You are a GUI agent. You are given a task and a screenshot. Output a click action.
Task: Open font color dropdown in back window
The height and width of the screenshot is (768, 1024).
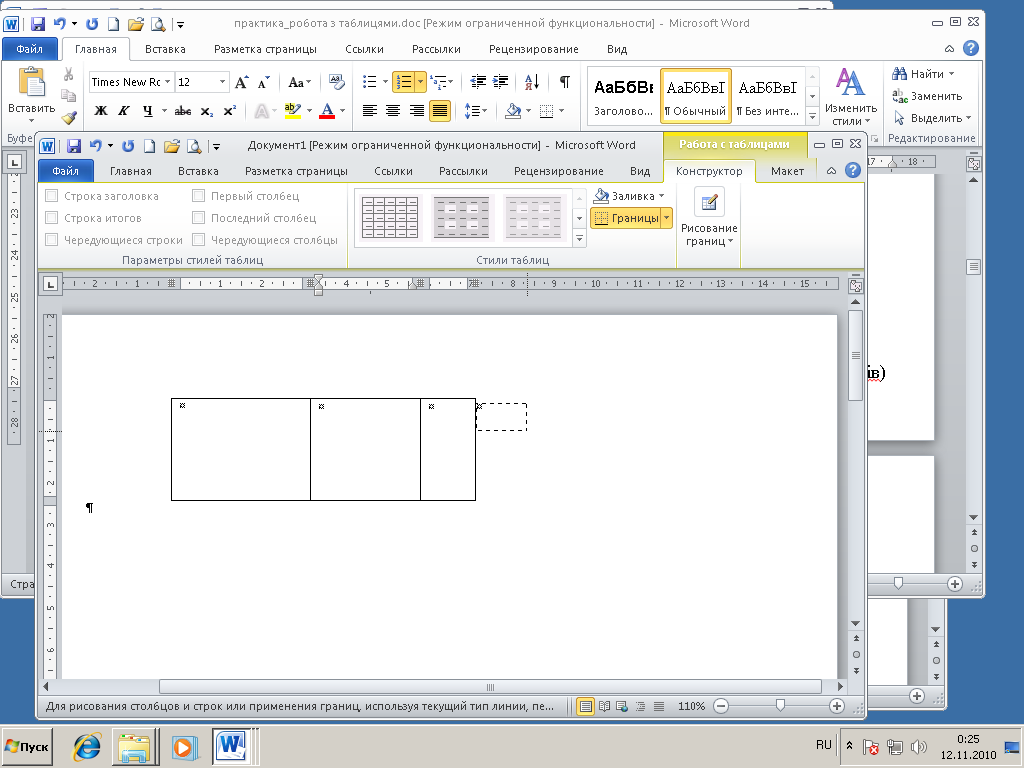coord(342,111)
